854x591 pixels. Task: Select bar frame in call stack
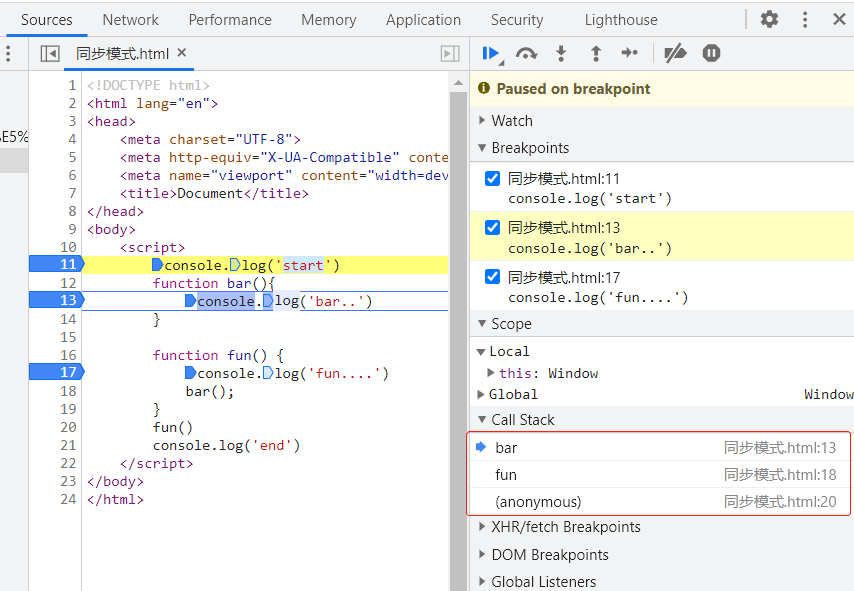click(658, 448)
